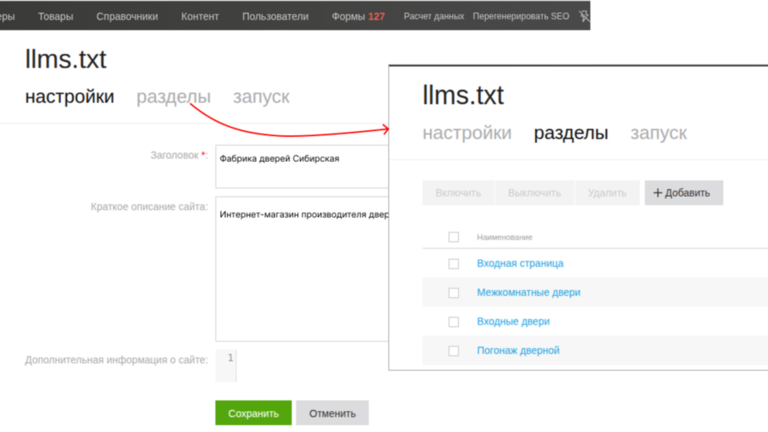Open the Формы 127 menu

coord(358,16)
